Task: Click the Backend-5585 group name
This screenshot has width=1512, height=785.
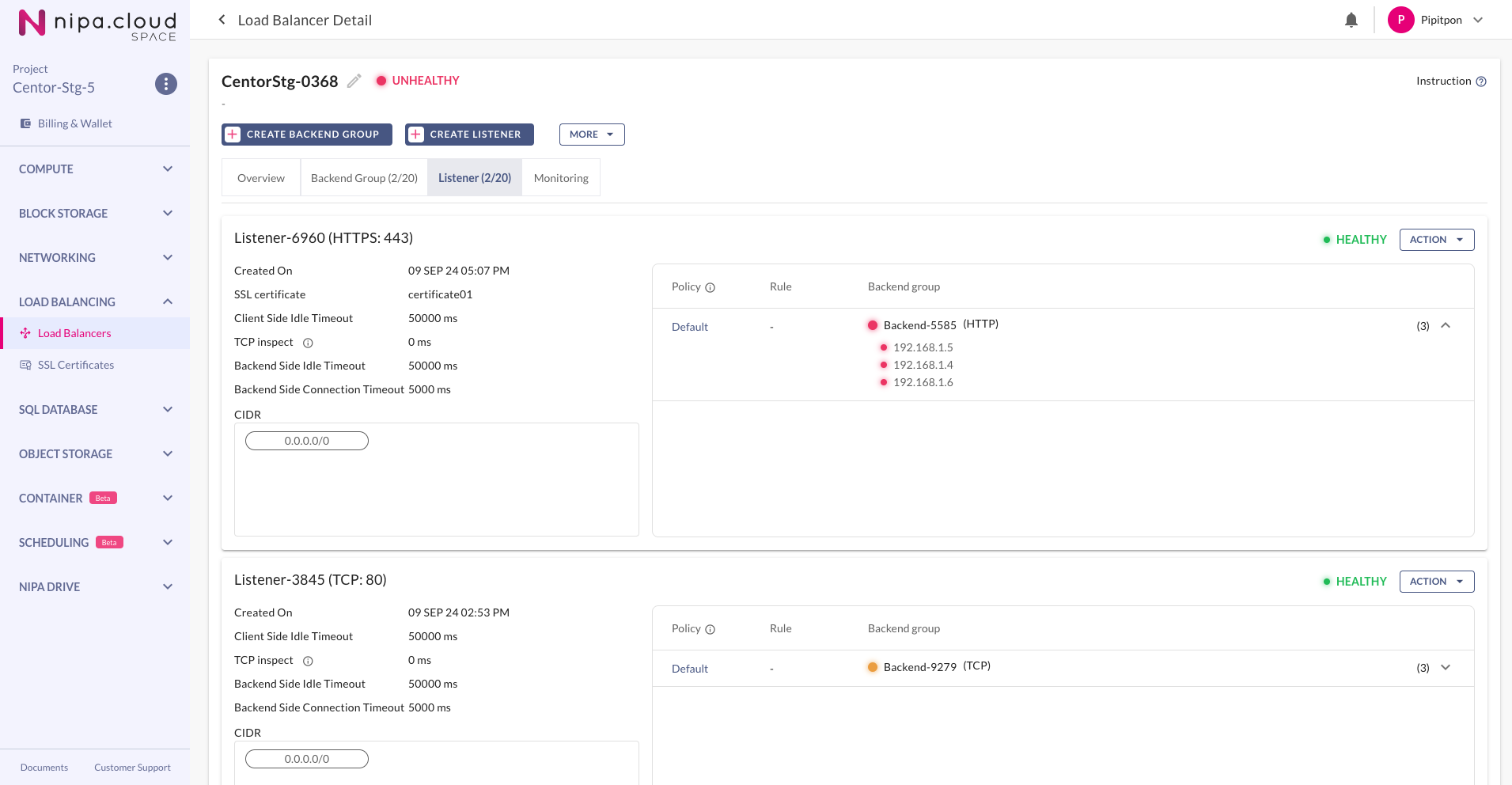Action: click(920, 325)
